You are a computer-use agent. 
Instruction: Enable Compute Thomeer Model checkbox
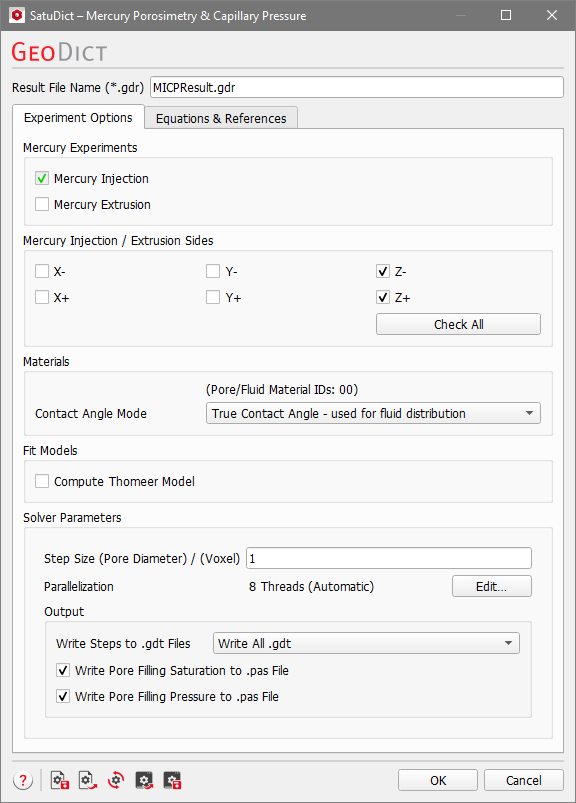42,481
